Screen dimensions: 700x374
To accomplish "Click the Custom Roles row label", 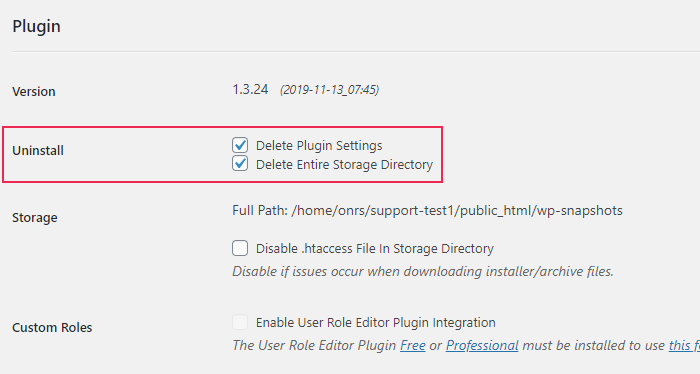I will coord(52,328).
